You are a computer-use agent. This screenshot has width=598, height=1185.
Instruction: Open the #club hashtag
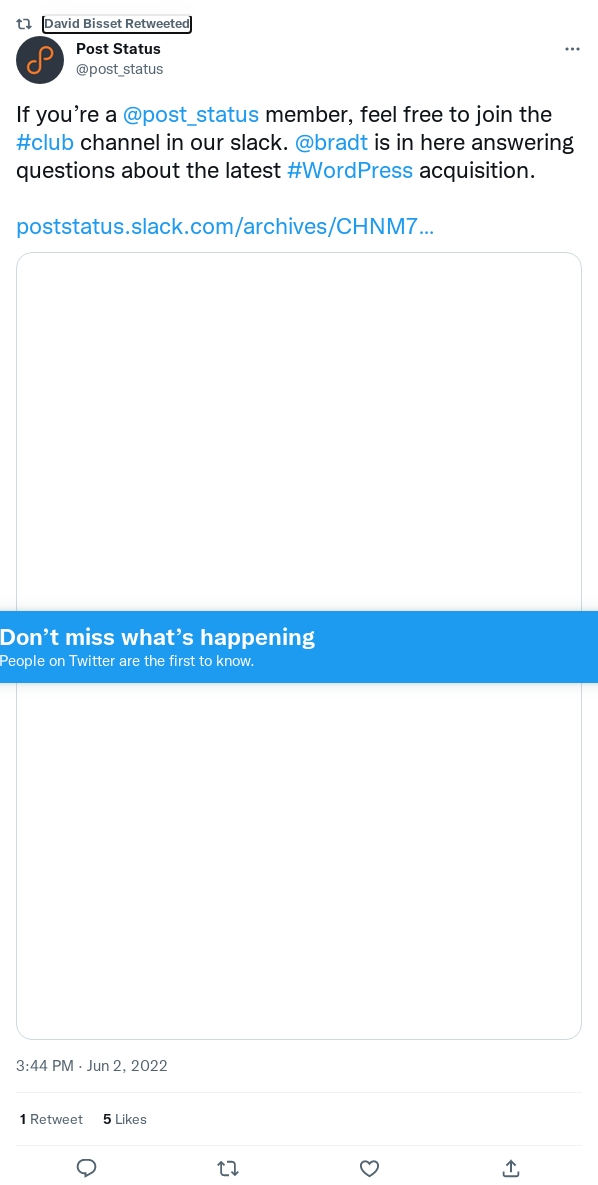point(45,142)
